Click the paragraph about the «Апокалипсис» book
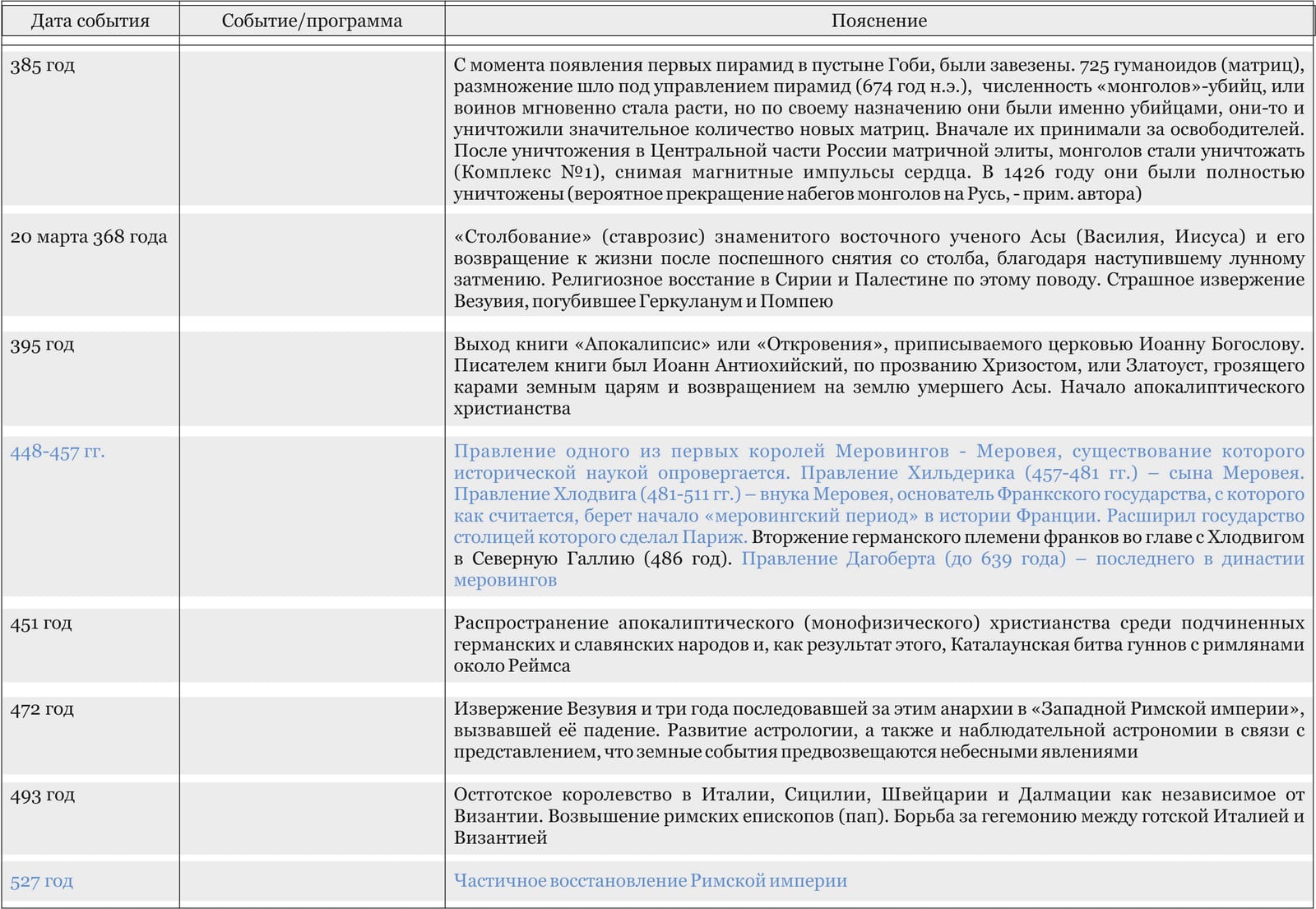1316x909 pixels. coord(878,376)
